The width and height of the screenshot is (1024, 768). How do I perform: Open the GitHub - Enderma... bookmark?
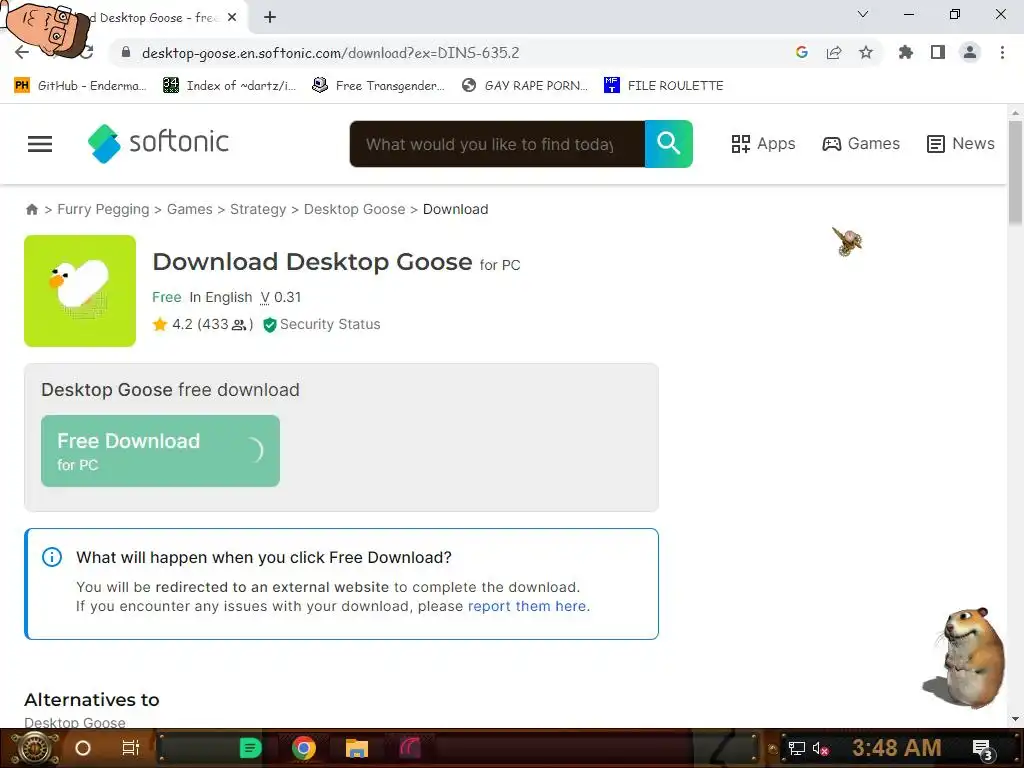80,86
